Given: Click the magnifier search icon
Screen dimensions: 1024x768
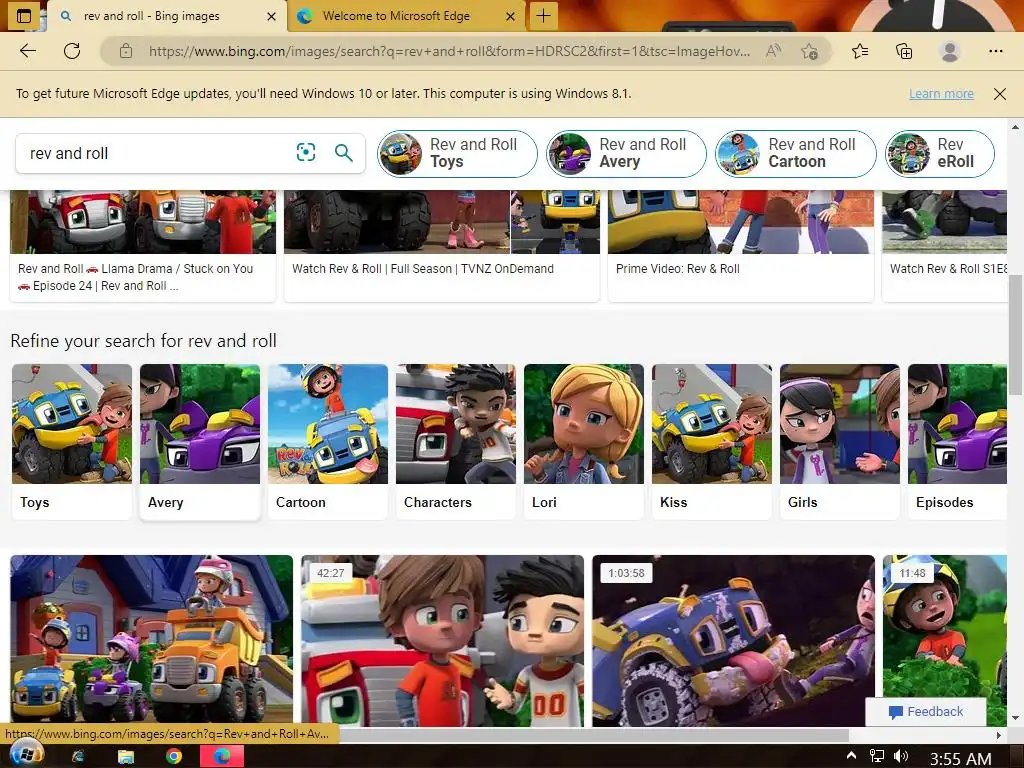Looking at the screenshot, I should [x=344, y=153].
